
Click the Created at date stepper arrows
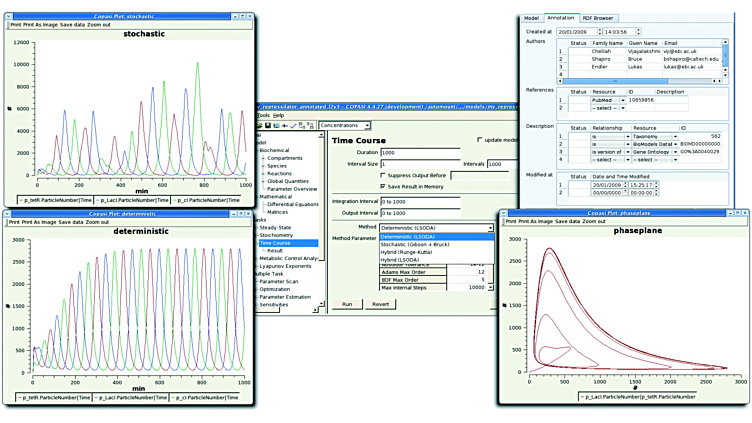(601, 32)
